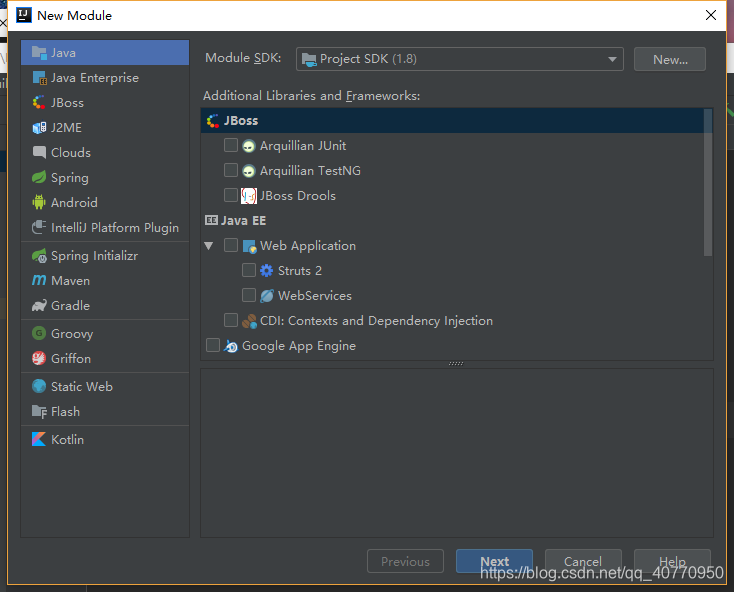Pick the Android robot icon
734x592 pixels.
(x=39, y=202)
